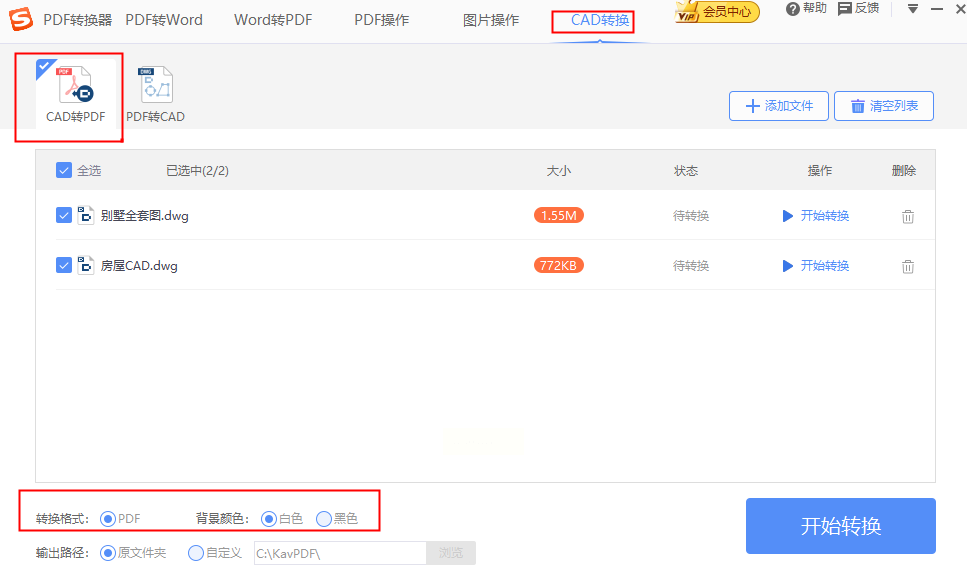Switch to the CAD转换 tab
This screenshot has width=967, height=583.
pos(600,20)
